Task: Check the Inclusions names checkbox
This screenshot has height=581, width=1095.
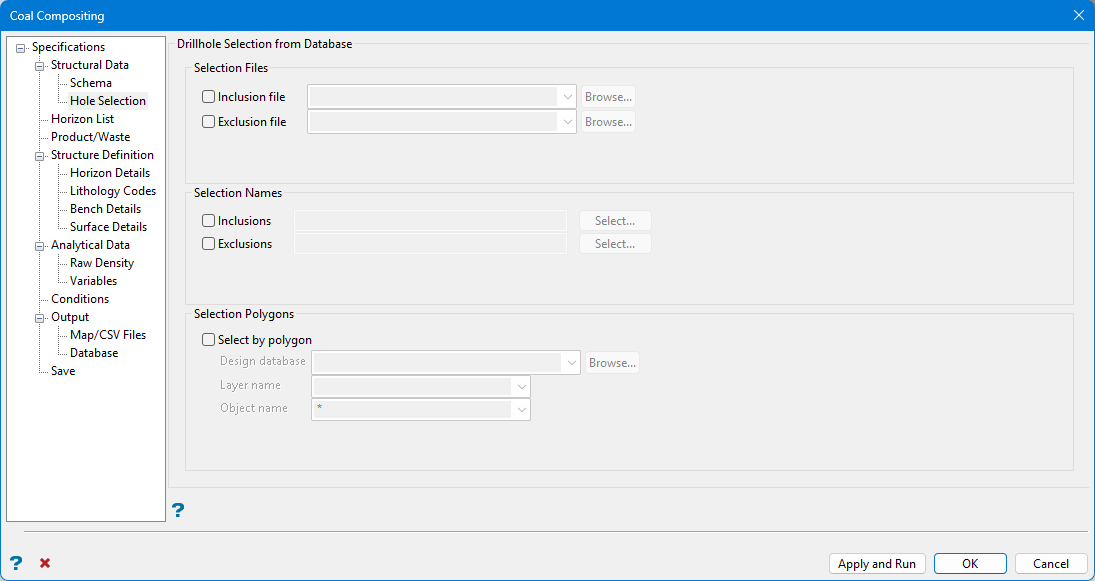Action: click(x=209, y=221)
